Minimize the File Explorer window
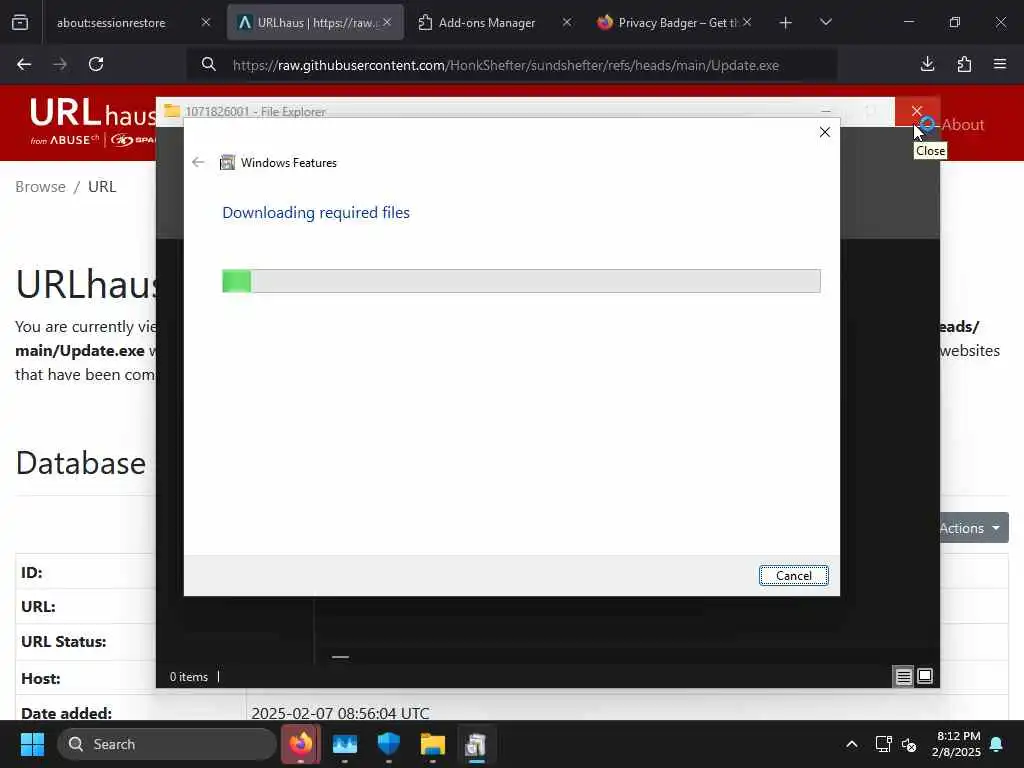 coord(826,112)
